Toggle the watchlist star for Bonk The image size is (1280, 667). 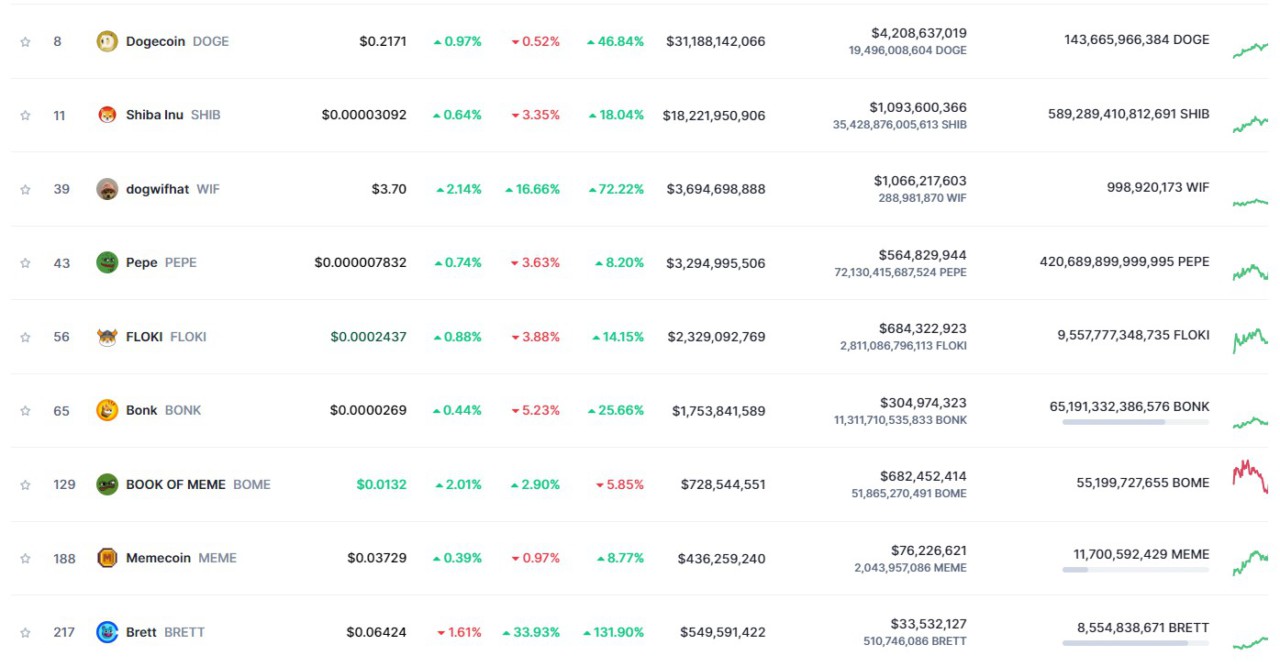tap(26, 411)
